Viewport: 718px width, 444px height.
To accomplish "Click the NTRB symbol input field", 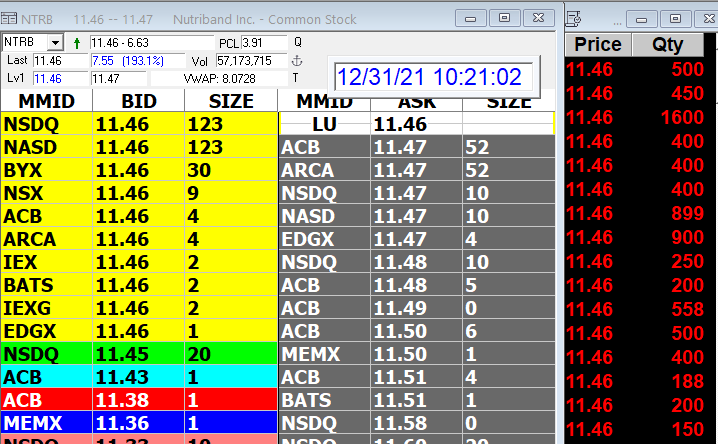I will click(25, 42).
